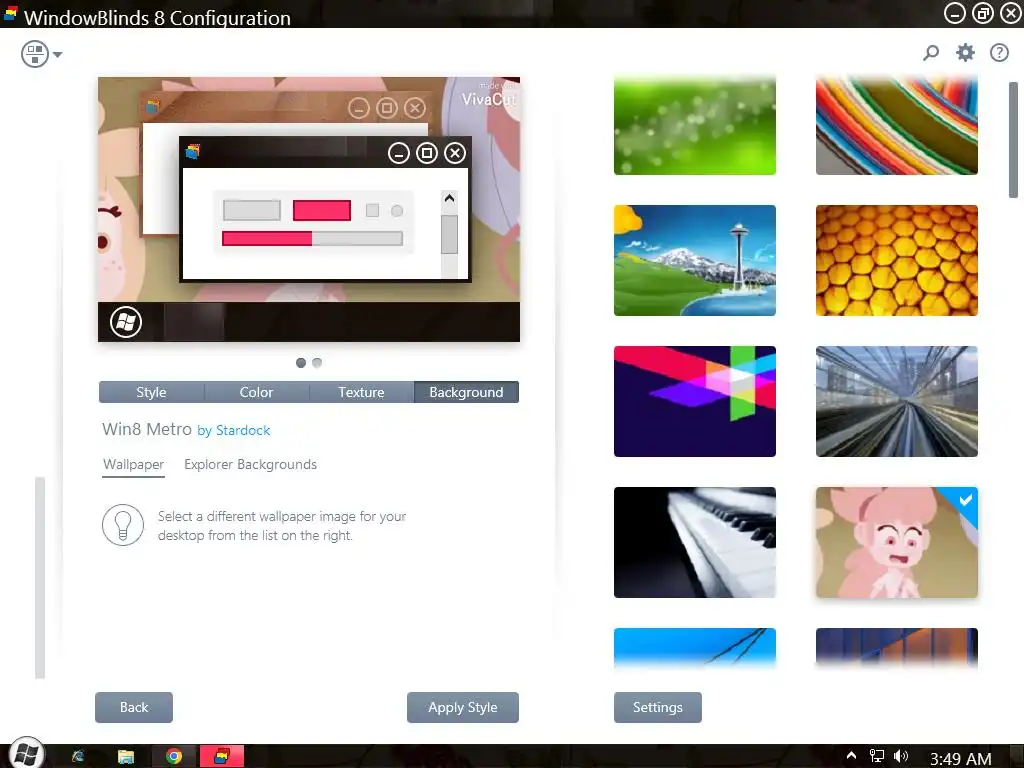Click the preview scroll-up arrow

click(x=449, y=199)
